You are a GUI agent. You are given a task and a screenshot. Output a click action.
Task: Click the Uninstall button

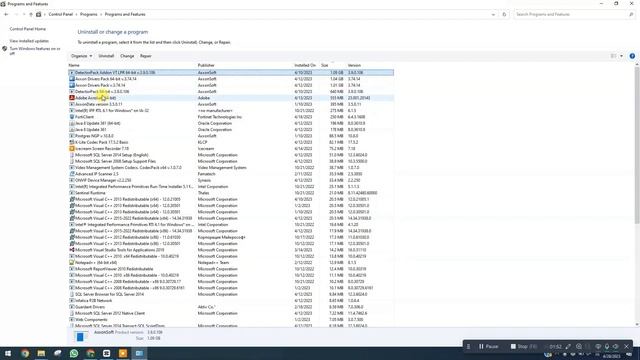click(106, 56)
